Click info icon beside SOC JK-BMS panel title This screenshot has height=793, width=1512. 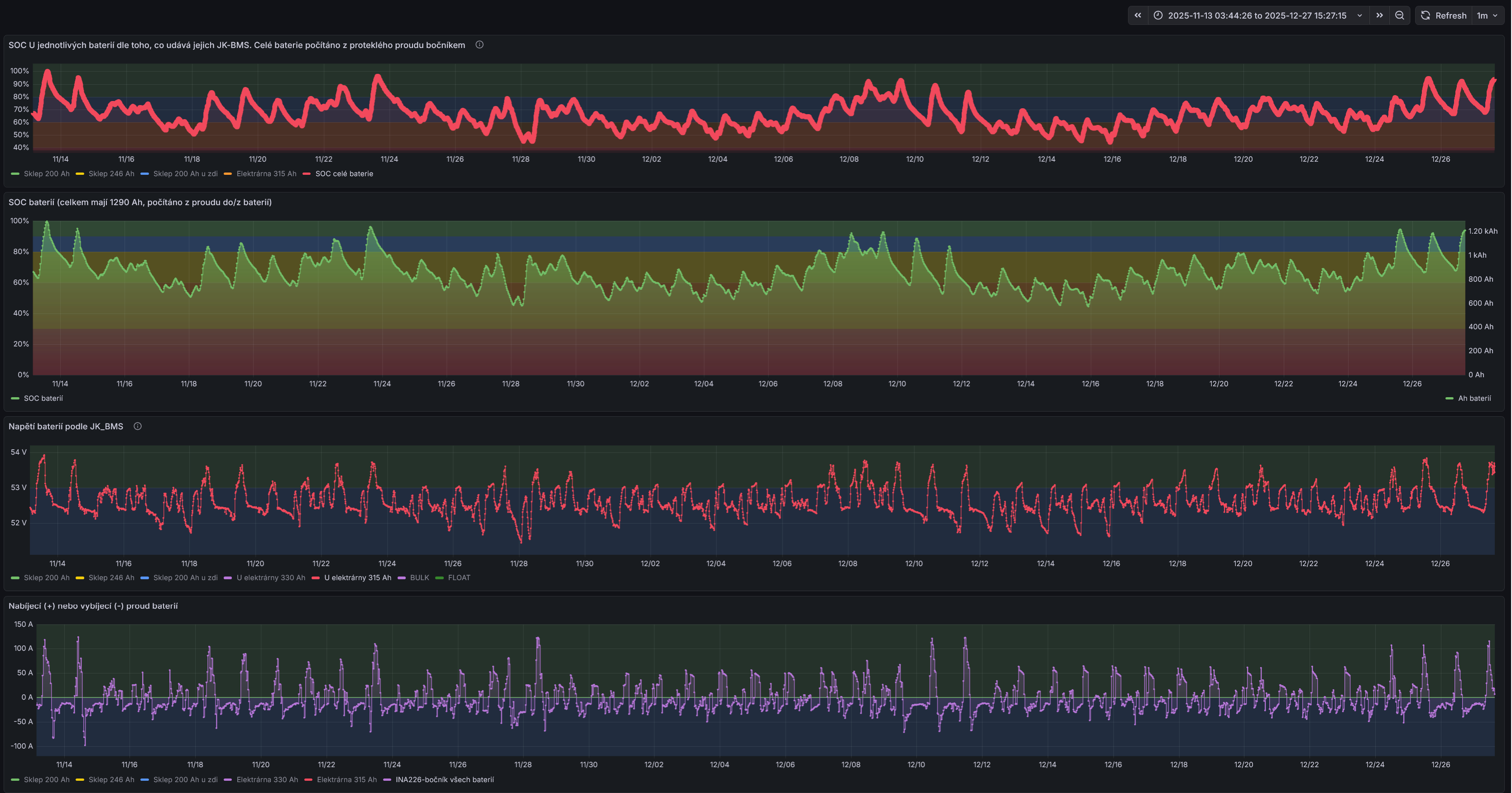click(x=479, y=45)
